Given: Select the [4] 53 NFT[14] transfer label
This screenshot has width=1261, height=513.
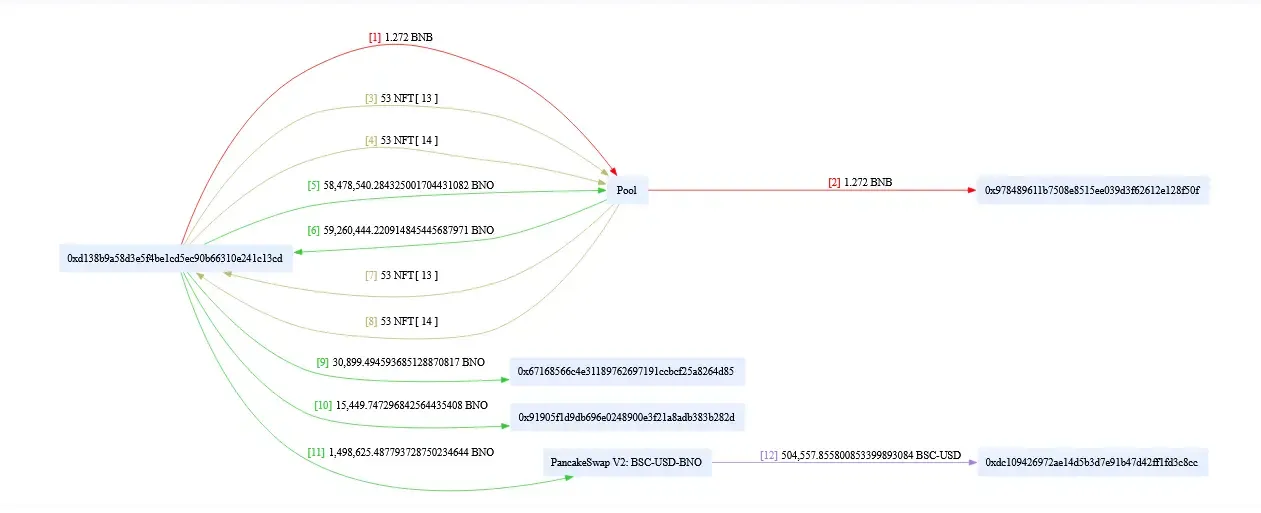Looking at the screenshot, I should click(x=401, y=141).
